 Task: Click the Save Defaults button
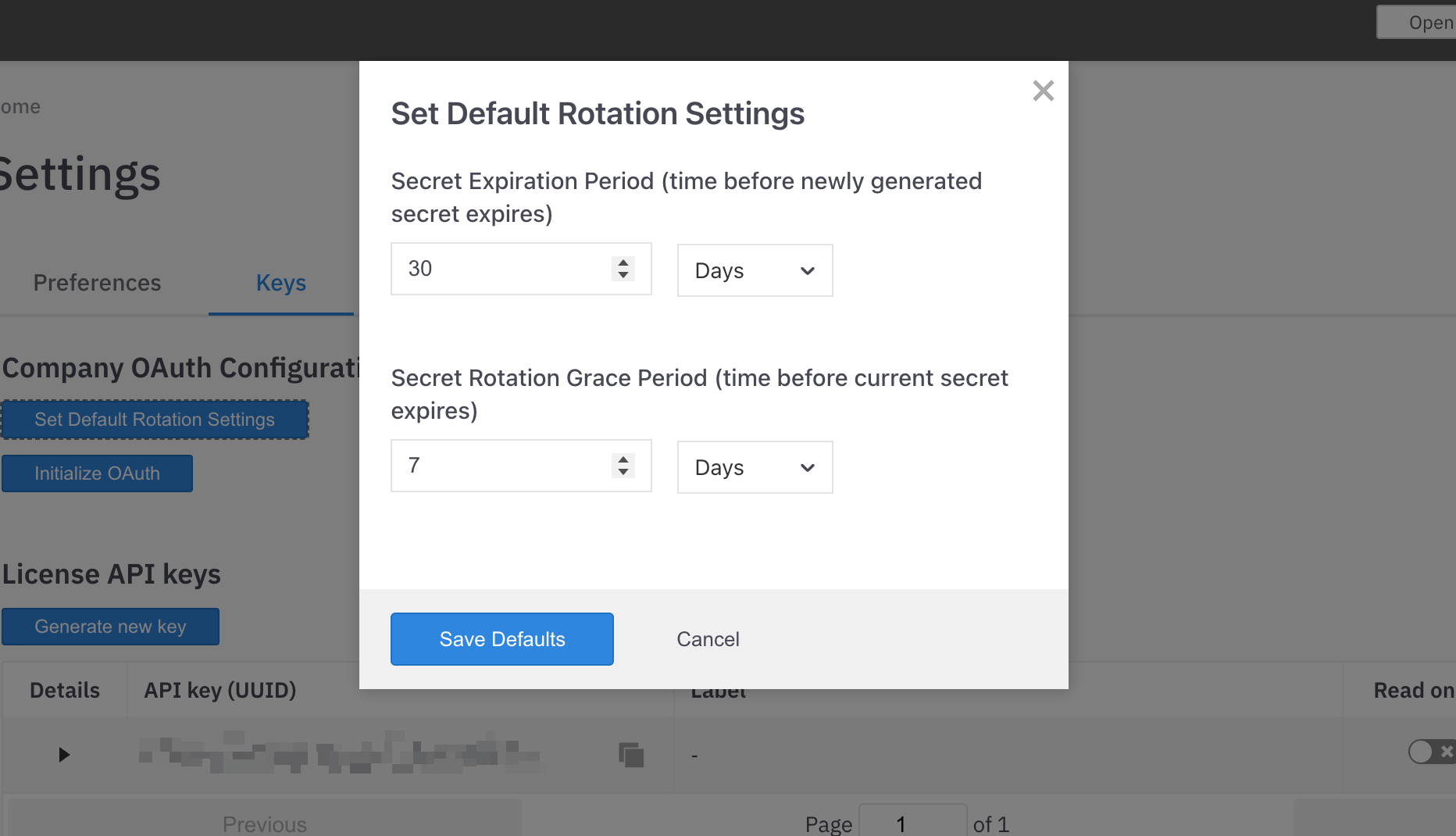pos(501,639)
